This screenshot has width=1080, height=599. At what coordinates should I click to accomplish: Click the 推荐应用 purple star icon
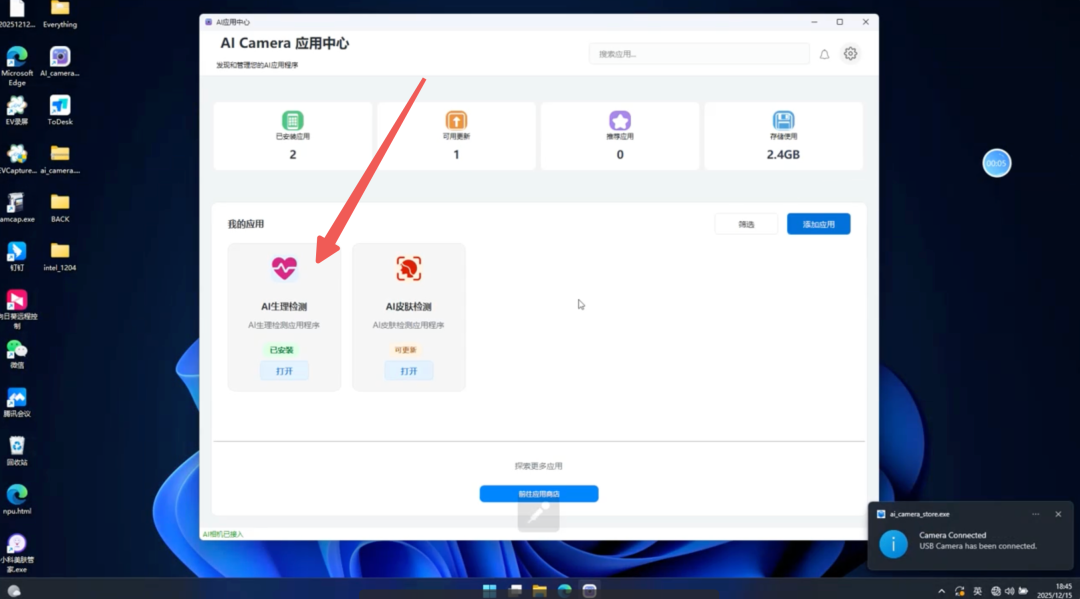(x=620, y=120)
